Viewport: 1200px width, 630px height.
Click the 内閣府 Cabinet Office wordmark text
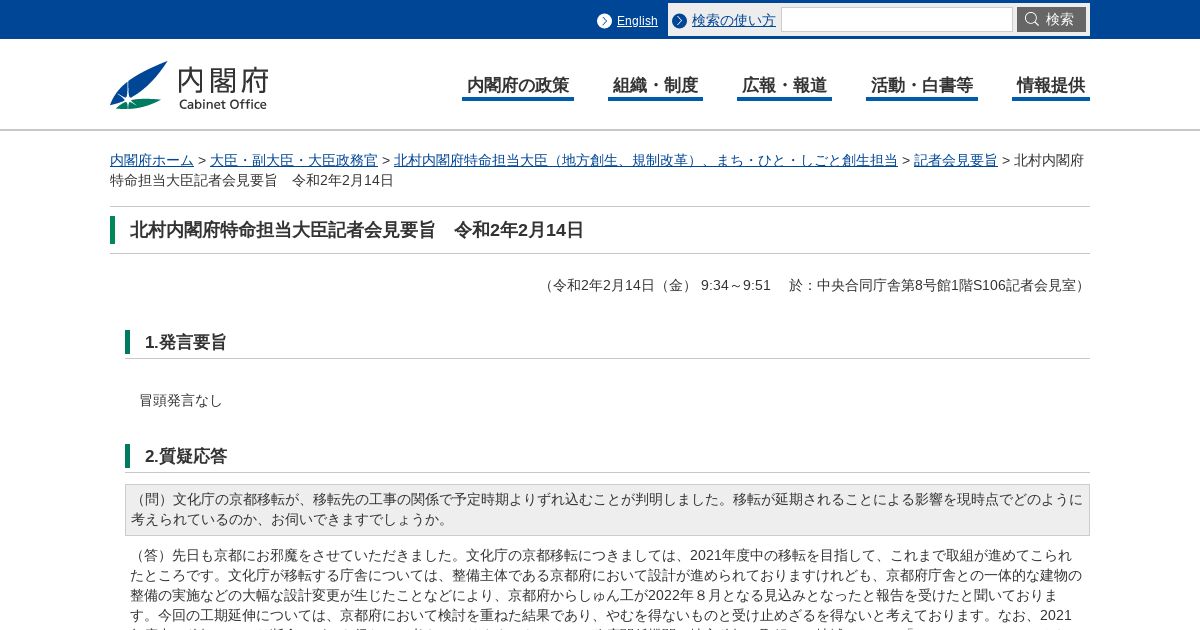(223, 87)
